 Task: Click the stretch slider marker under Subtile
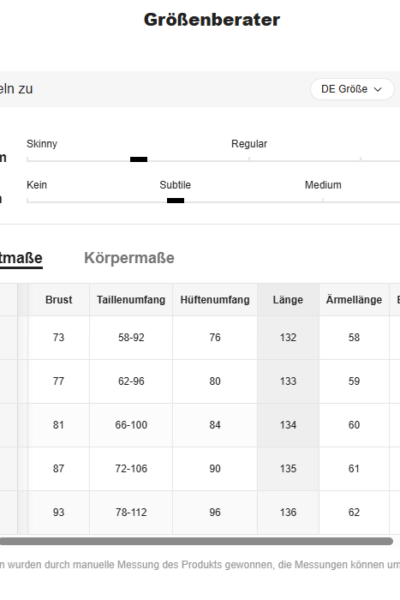(175, 200)
